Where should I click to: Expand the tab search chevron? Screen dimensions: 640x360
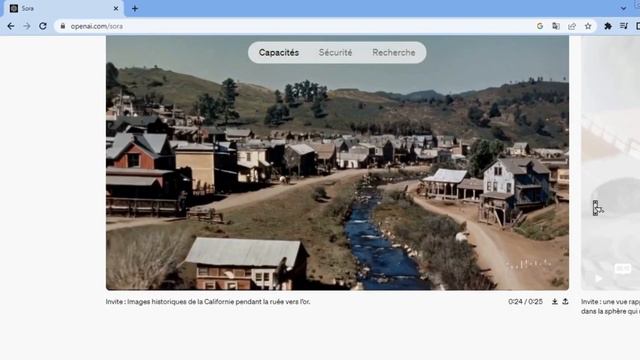(x=623, y=9)
